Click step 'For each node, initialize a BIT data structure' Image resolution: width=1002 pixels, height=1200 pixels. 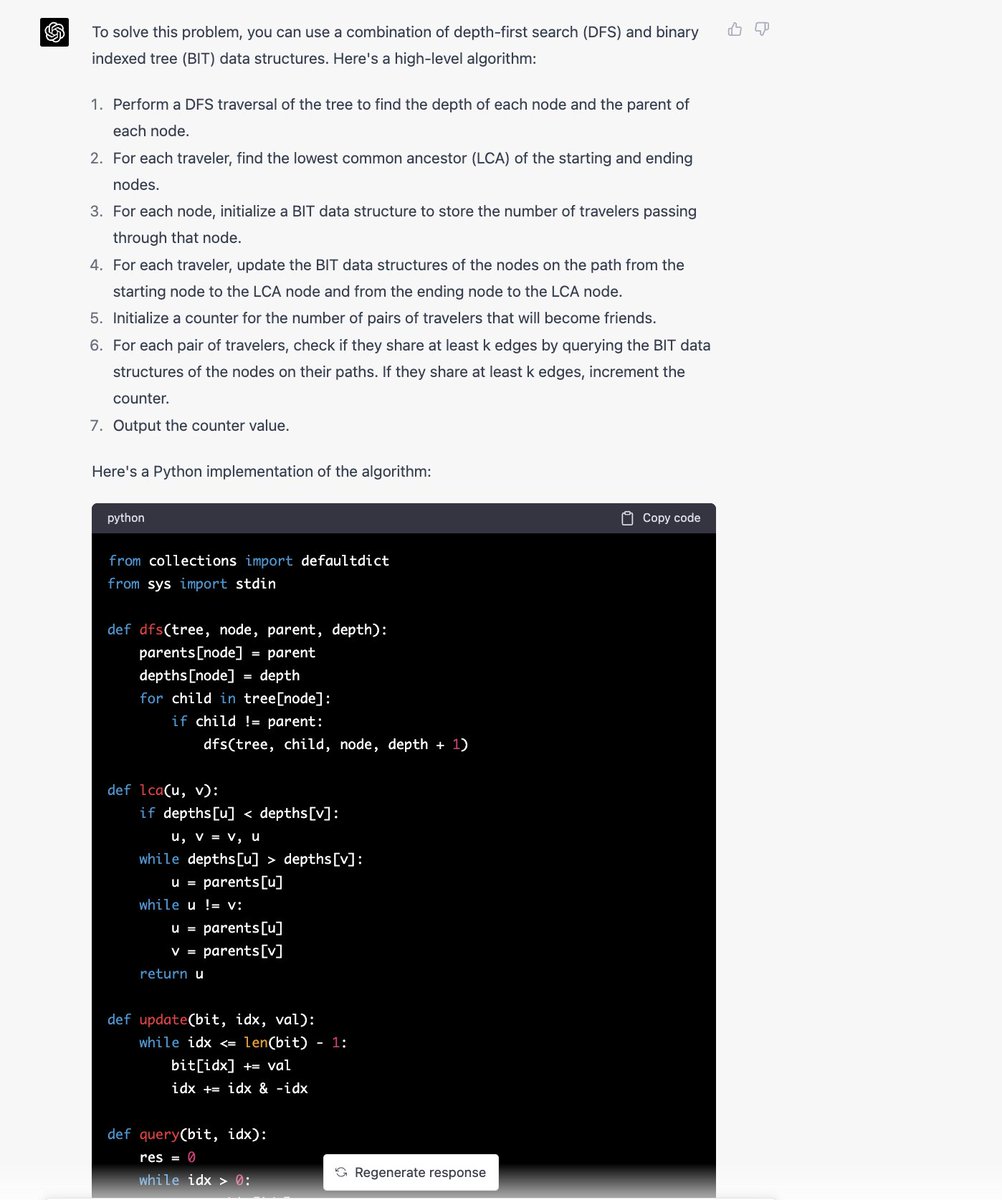click(405, 224)
